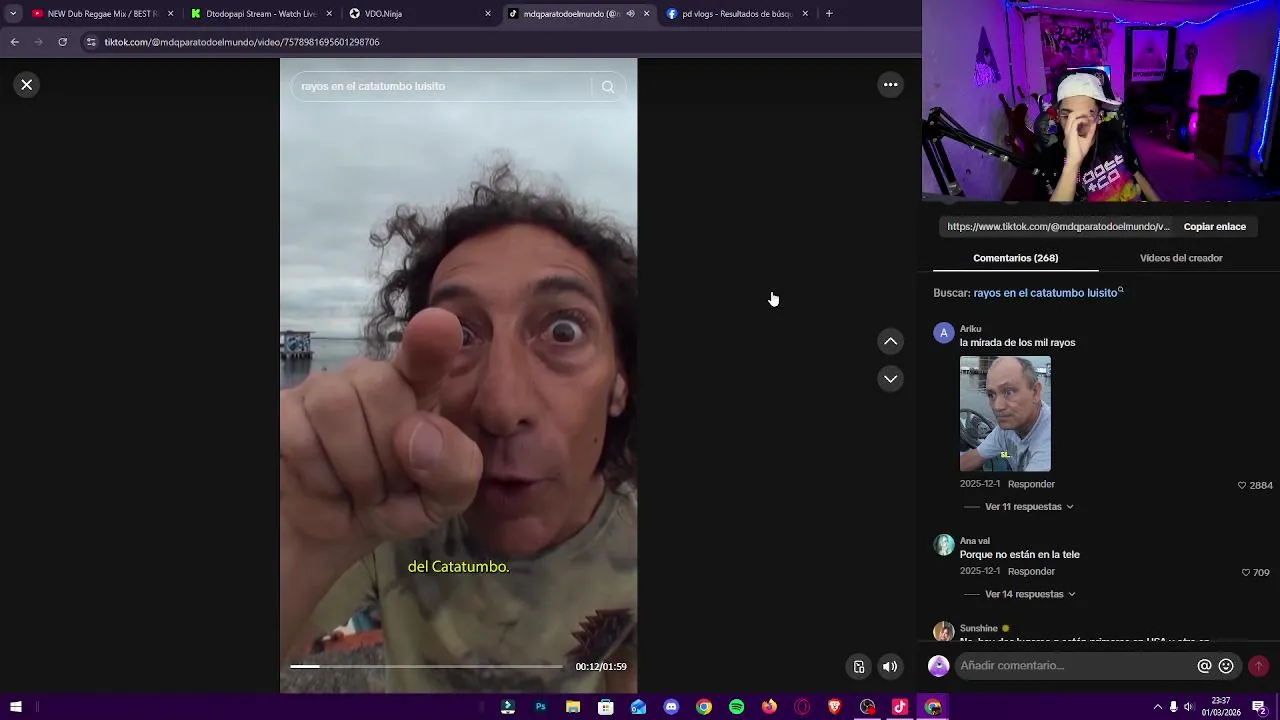The width and height of the screenshot is (1280, 720).
Task: Open Photoshop from the taskbar
Action: [x=540, y=707]
